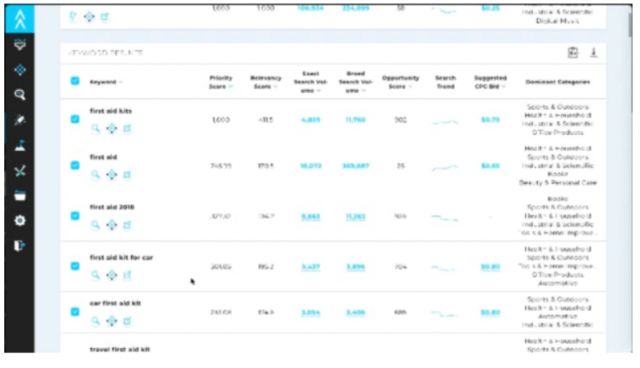The height and width of the screenshot is (368, 640).
Task: Uncheck the 'car first aid kit' row checkbox
Action: click(x=75, y=312)
